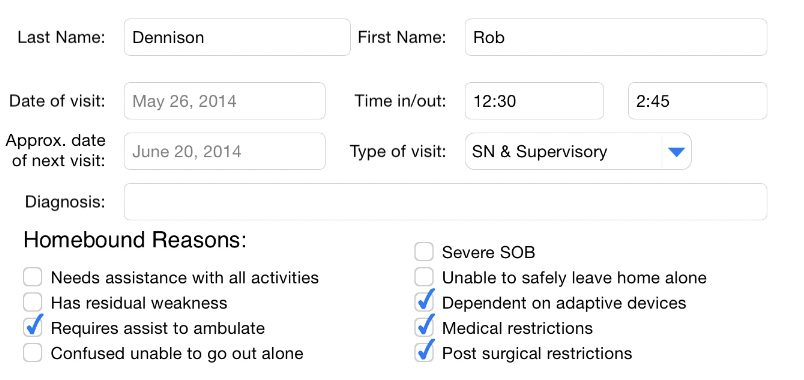Click the Last Name field showing Dennison
The image size is (804, 380).
[x=237, y=37]
